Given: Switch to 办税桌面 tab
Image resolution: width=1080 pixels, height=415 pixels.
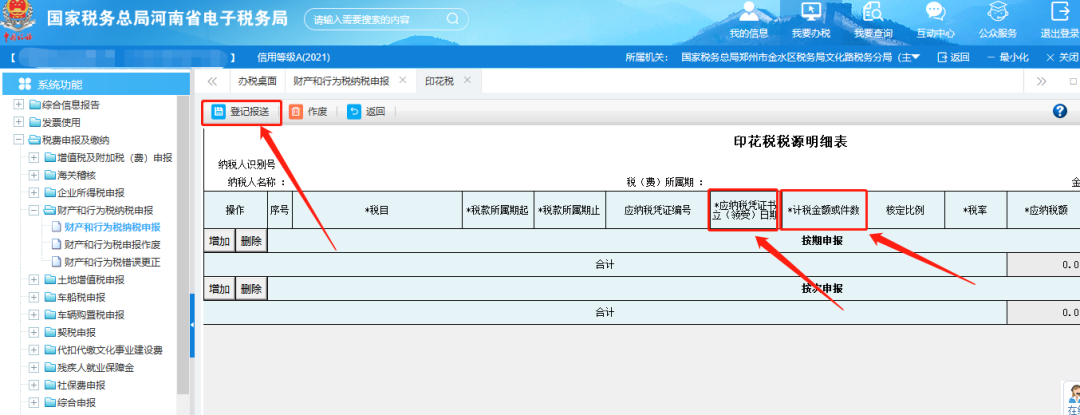Looking at the screenshot, I should pyautogui.click(x=257, y=80).
